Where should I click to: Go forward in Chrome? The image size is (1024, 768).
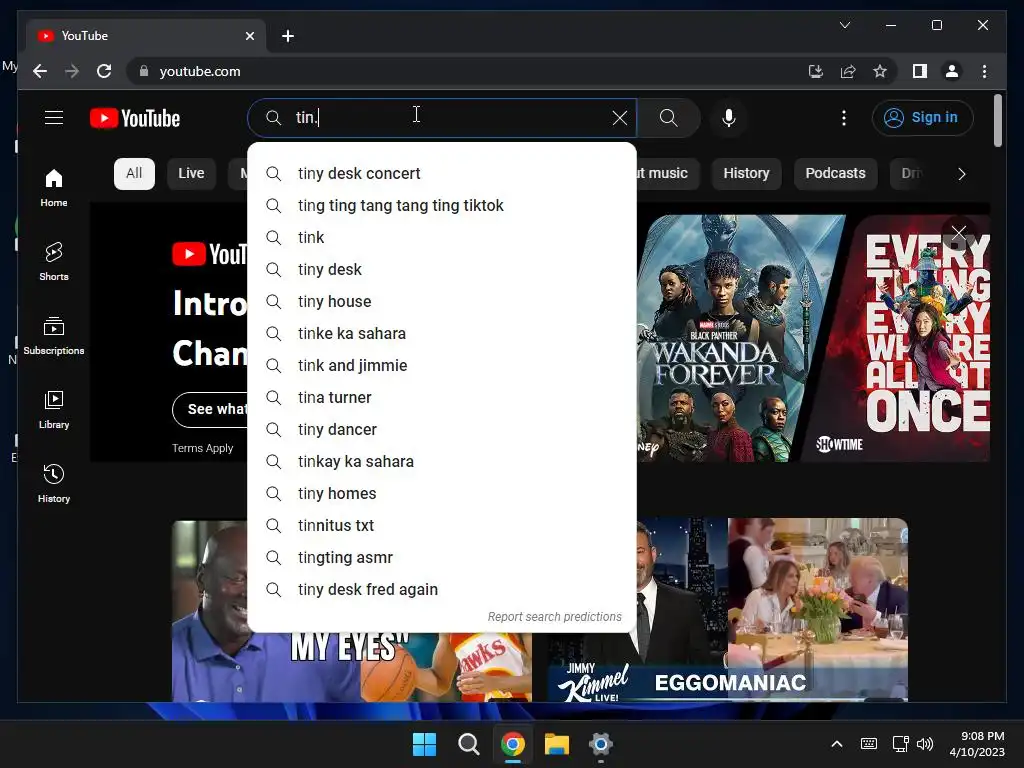[72, 71]
